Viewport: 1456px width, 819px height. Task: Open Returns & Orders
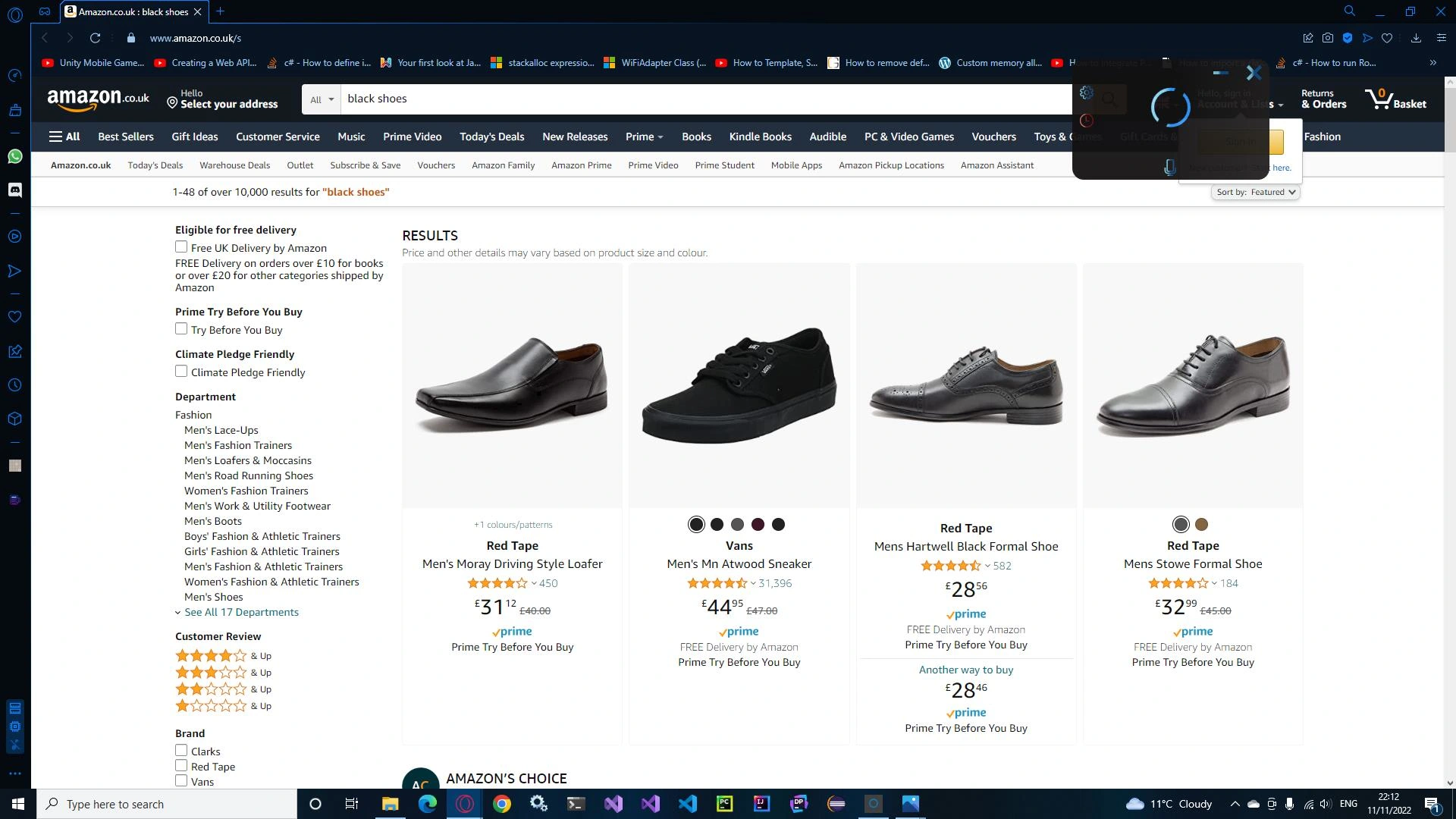(1323, 99)
